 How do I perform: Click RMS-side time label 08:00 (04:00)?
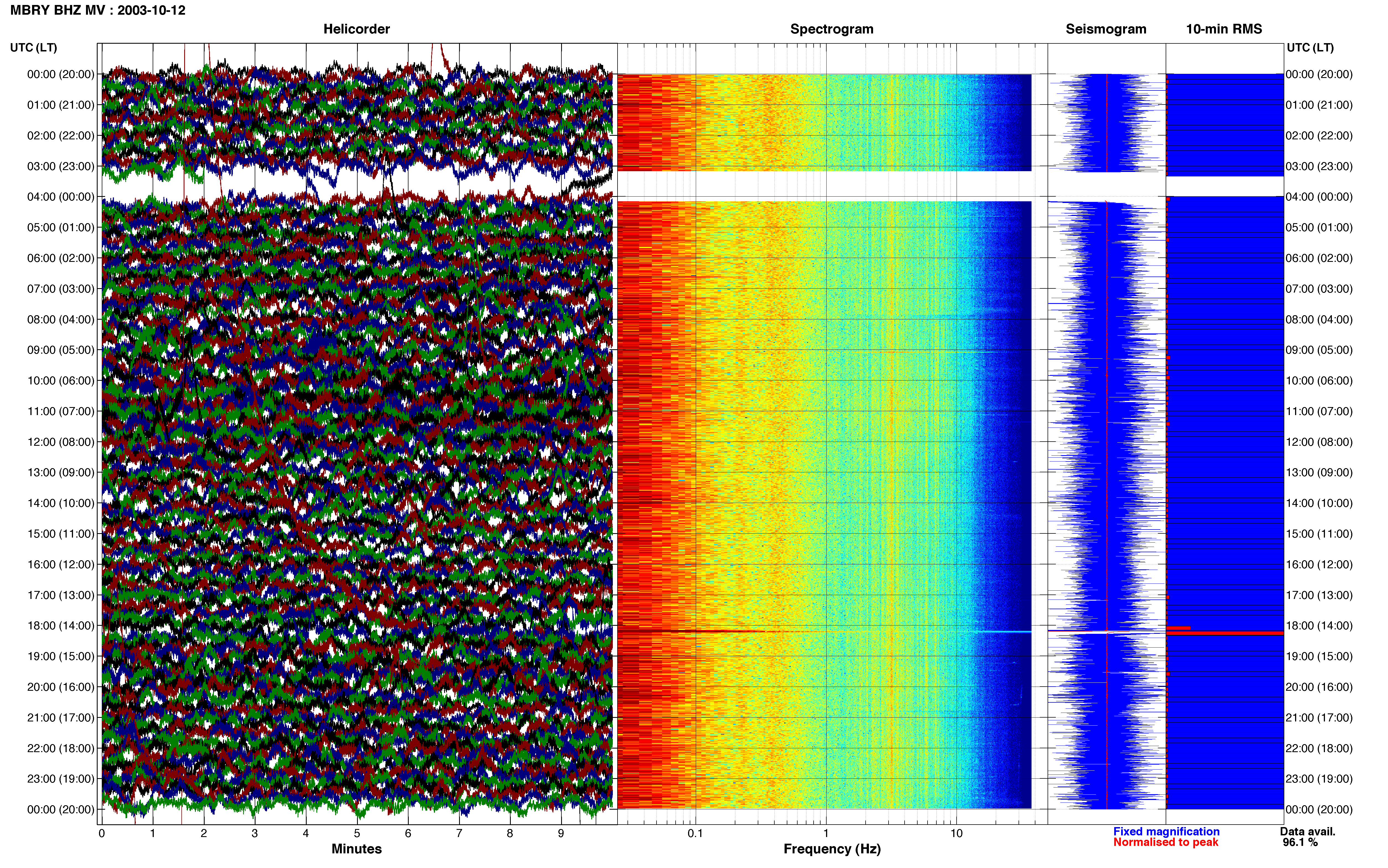click(x=1319, y=320)
